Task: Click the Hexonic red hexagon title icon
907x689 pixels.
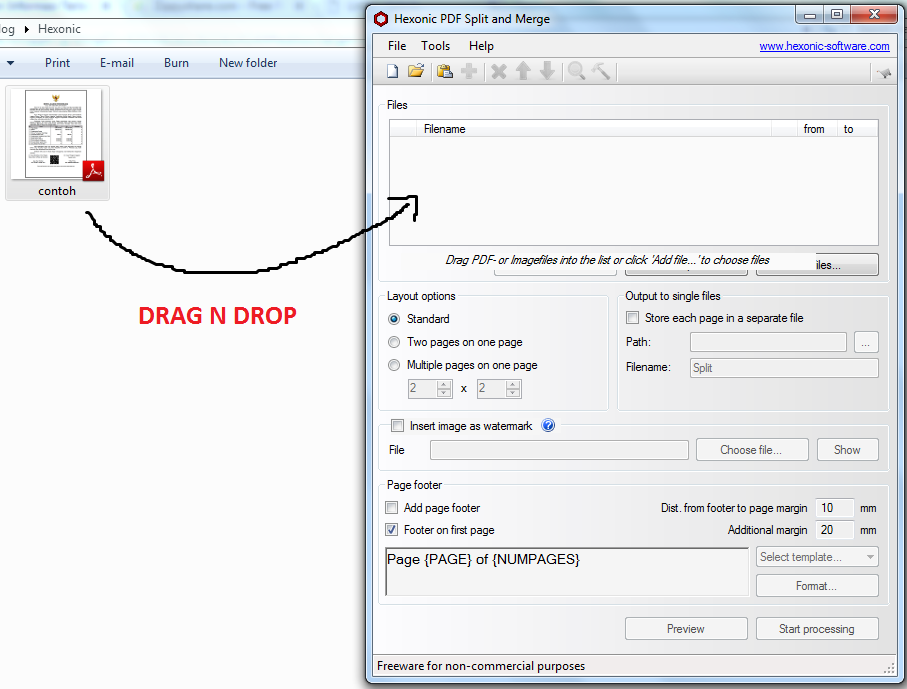Action: 381,19
